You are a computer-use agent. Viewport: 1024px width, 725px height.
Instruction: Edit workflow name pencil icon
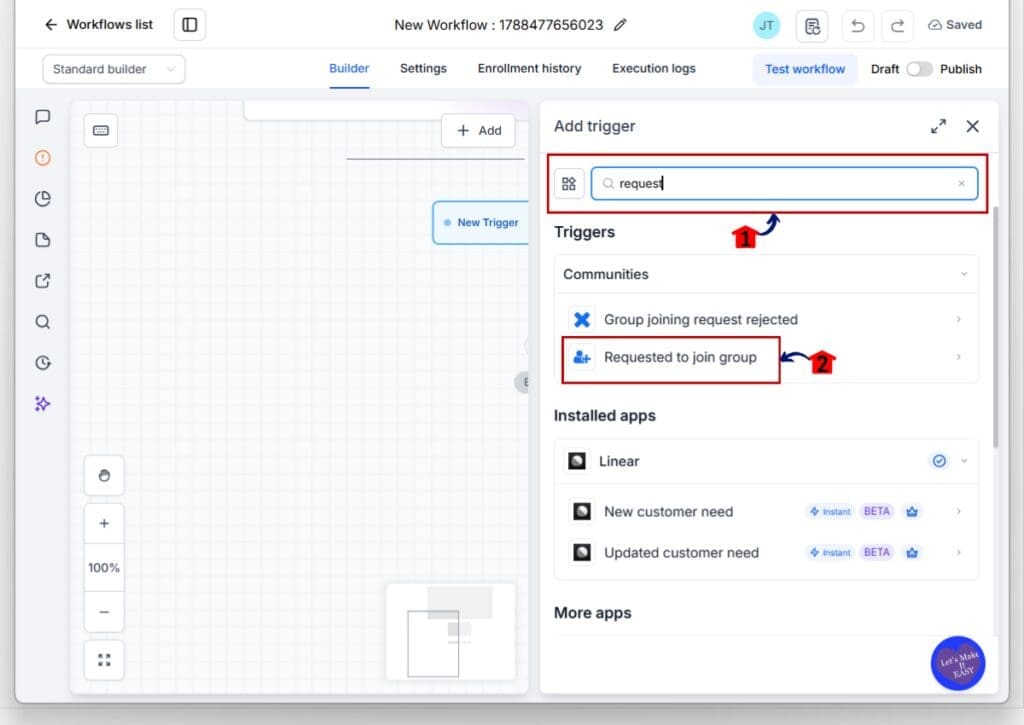pos(620,25)
